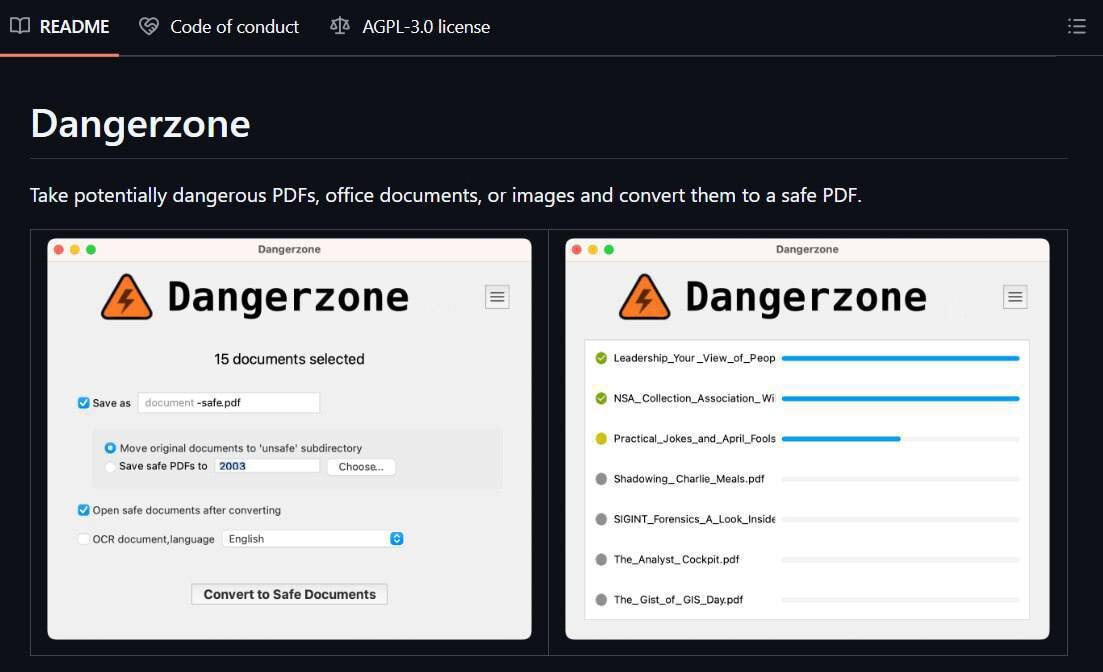Screen dimensions: 1103x672
Task: Open the README tab
Action: [x=60, y=27]
